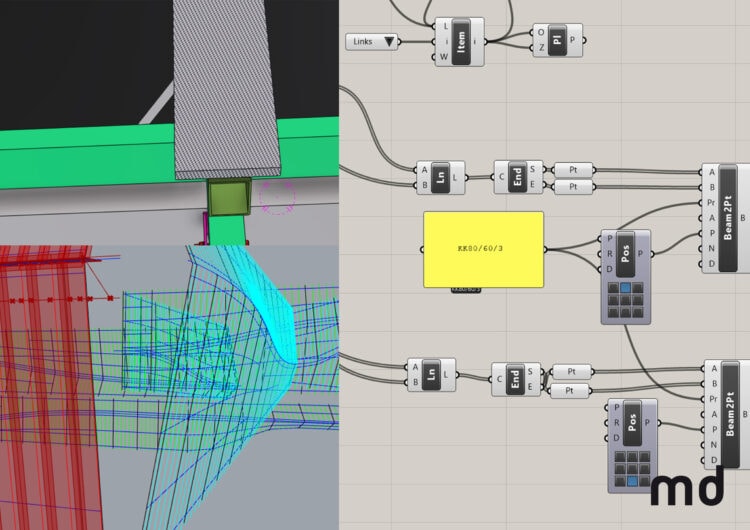Viewport: 750px width, 530px height.
Task: Open the Links value list dropdown
Action: (373, 41)
